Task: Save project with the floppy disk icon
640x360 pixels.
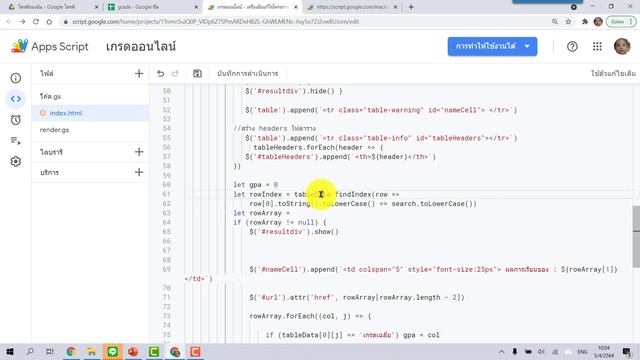Action: [197, 73]
